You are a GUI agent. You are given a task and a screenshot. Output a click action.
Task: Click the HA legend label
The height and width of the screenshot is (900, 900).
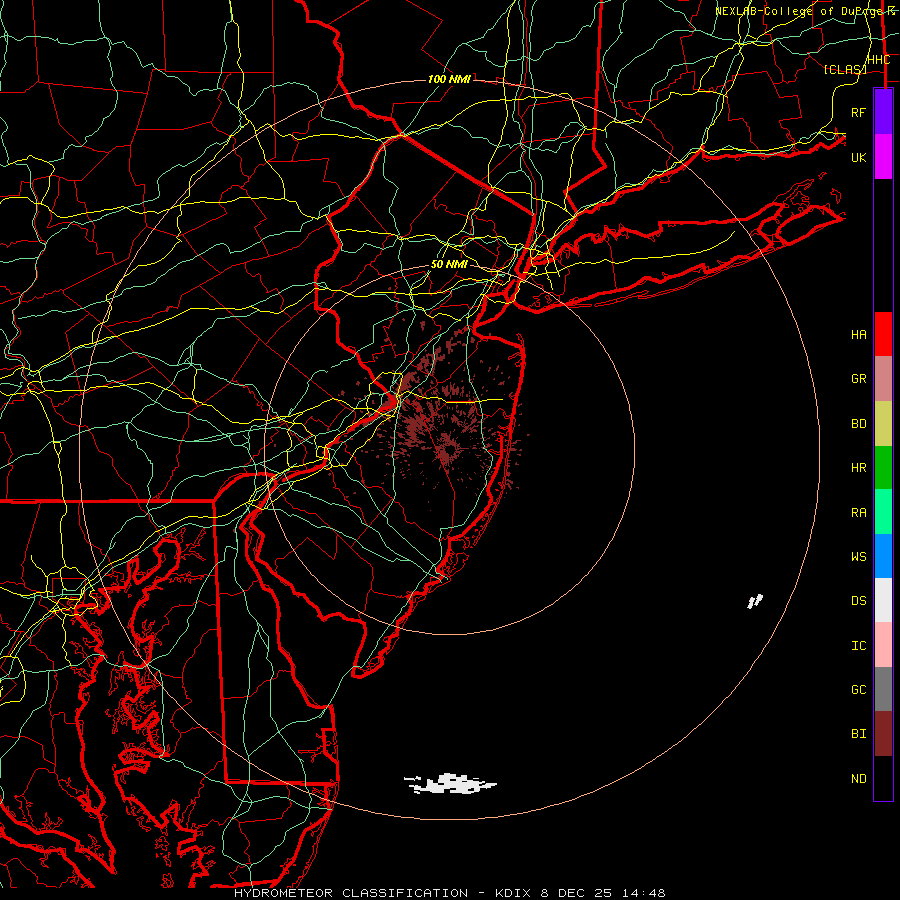pos(858,335)
